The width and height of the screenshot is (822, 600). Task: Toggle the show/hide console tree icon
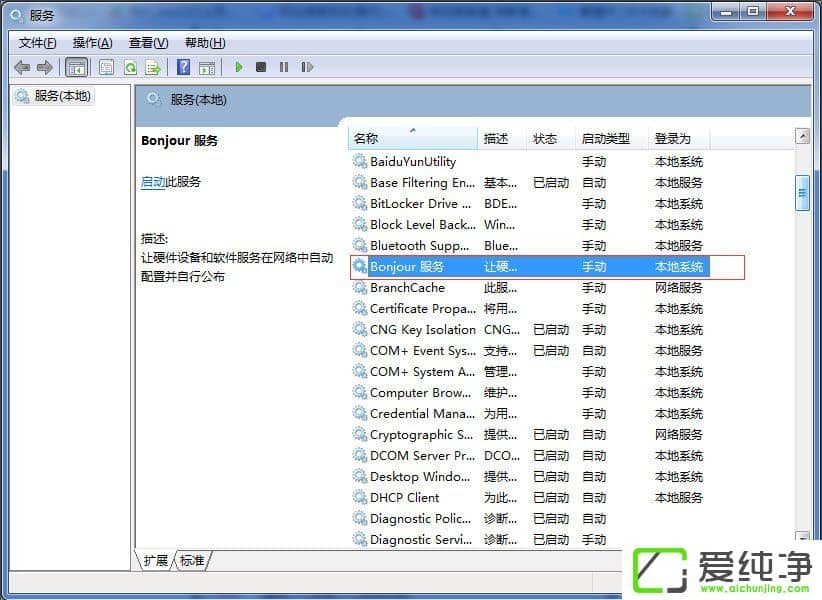(x=77, y=67)
